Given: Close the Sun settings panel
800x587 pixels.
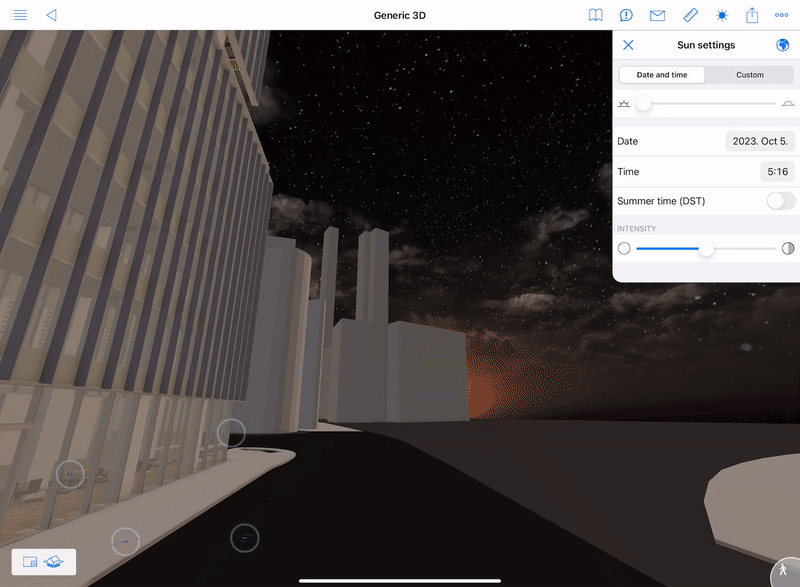Looking at the screenshot, I should coord(628,45).
